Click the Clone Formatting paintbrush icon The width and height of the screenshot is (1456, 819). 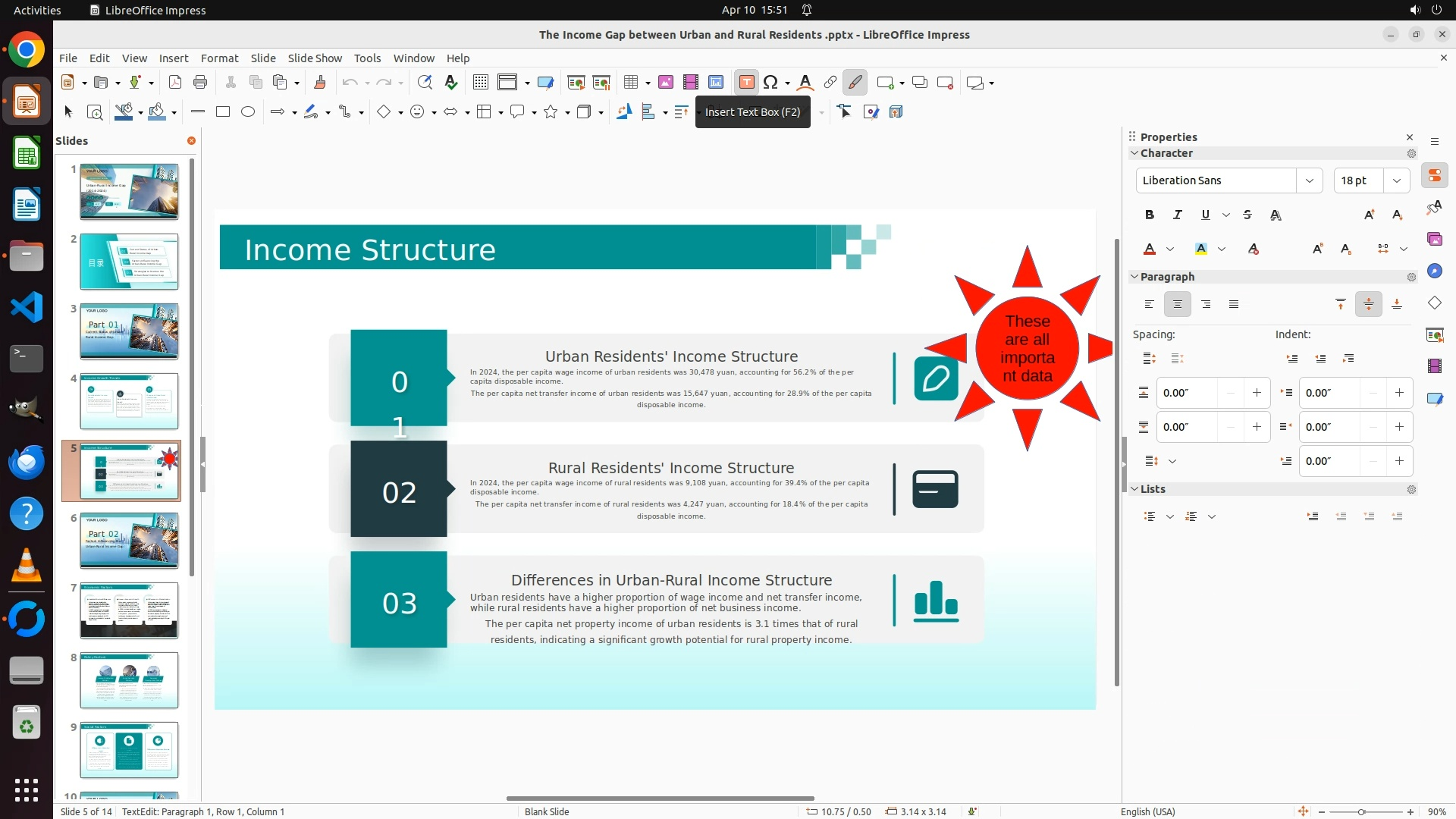coord(319,83)
